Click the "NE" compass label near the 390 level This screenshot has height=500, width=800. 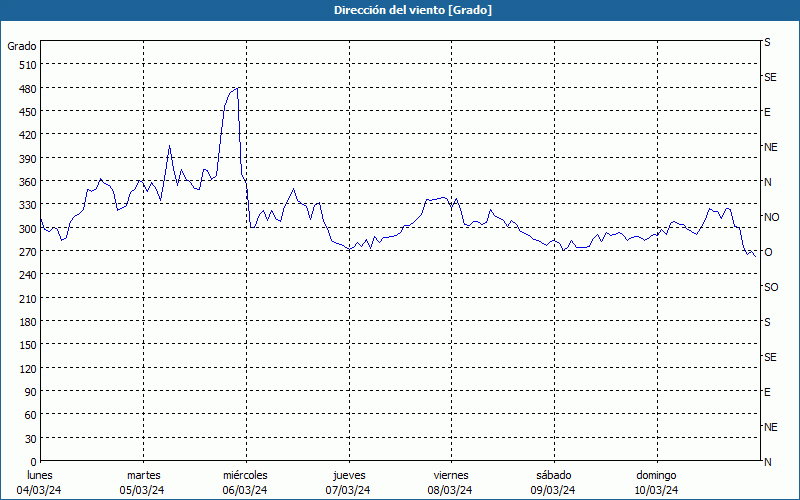(x=770, y=147)
